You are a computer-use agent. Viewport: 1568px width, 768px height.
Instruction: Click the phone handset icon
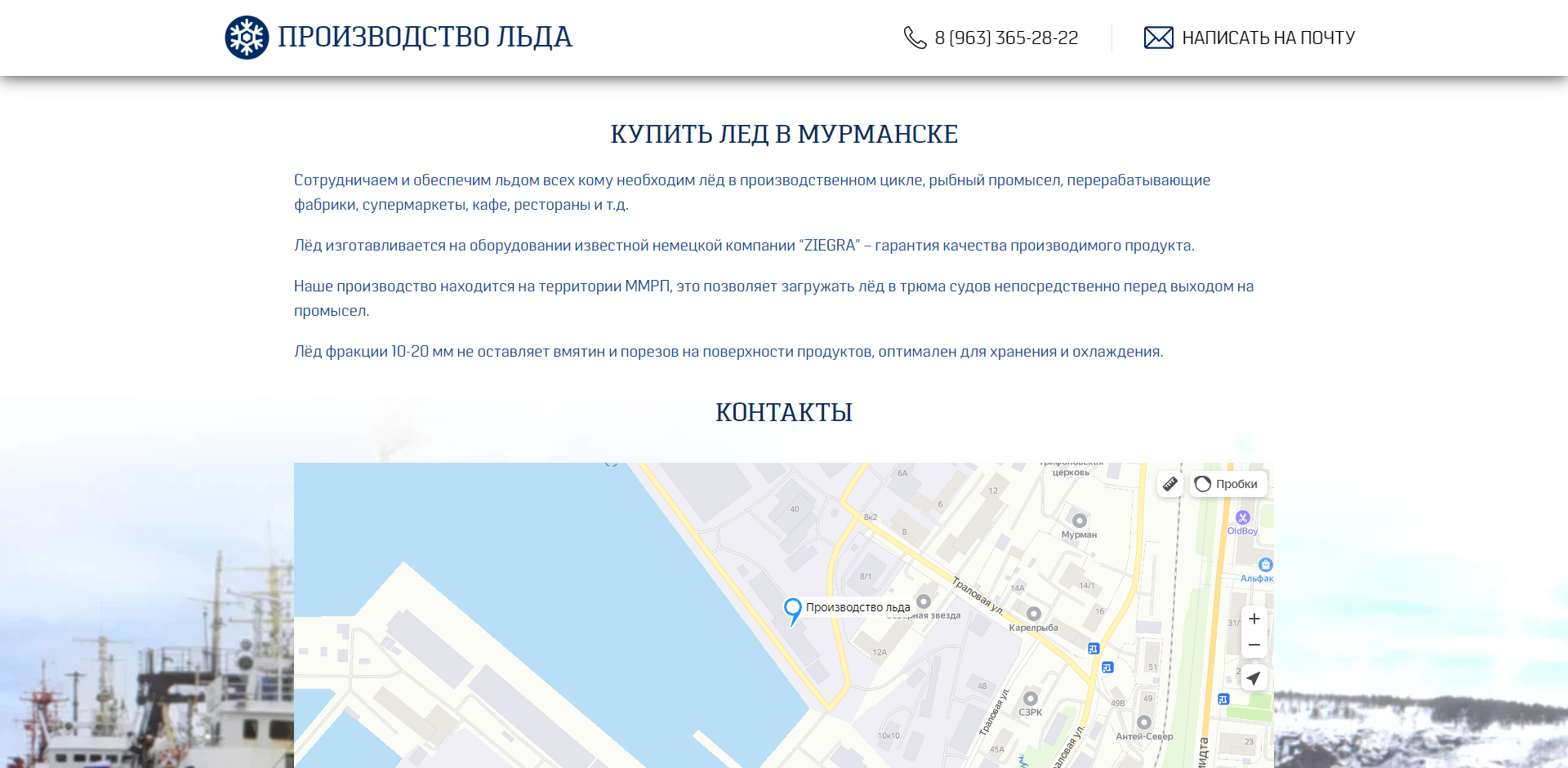pyautogui.click(x=915, y=38)
